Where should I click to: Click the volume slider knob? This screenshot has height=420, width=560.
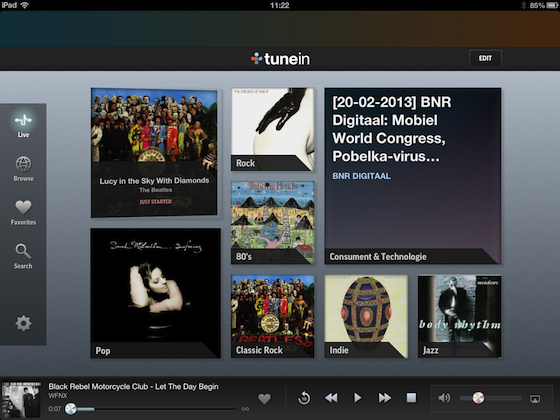478,398
